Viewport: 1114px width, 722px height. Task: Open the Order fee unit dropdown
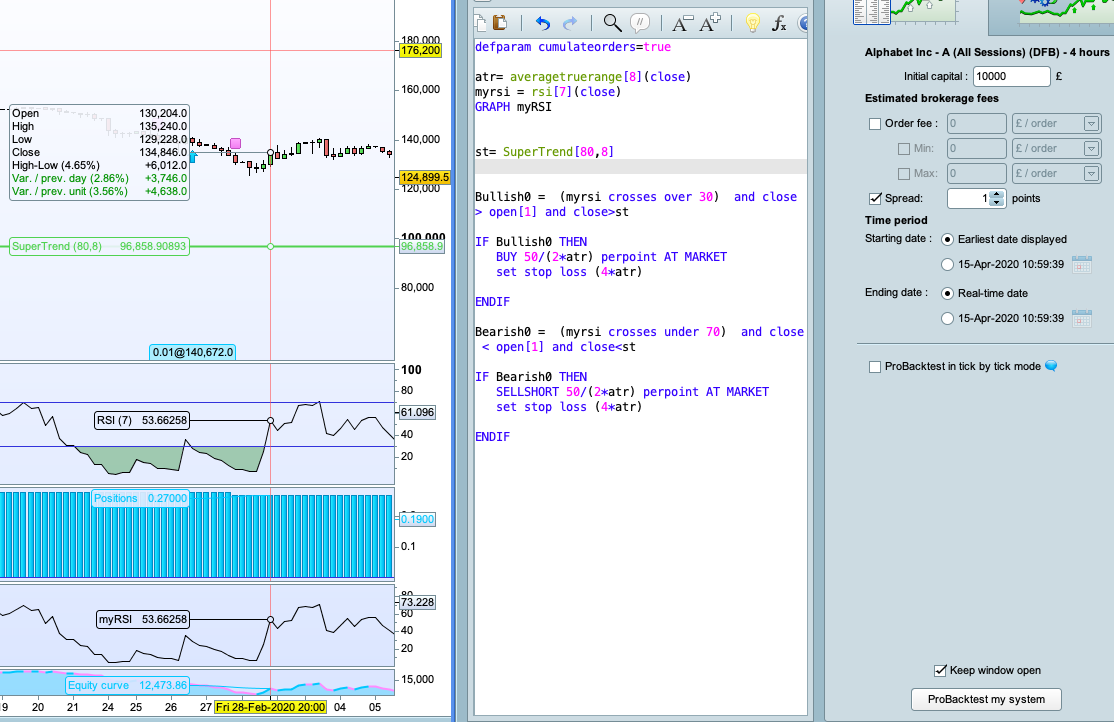pyautogui.click(x=1092, y=124)
